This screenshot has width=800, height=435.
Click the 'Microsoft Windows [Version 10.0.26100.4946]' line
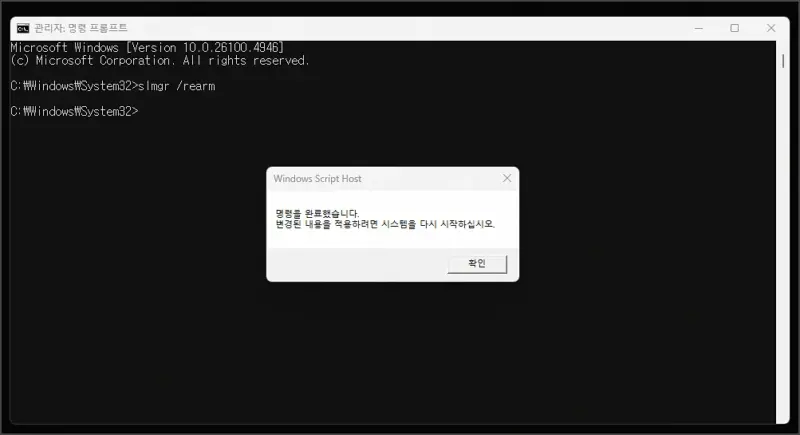tap(147, 47)
